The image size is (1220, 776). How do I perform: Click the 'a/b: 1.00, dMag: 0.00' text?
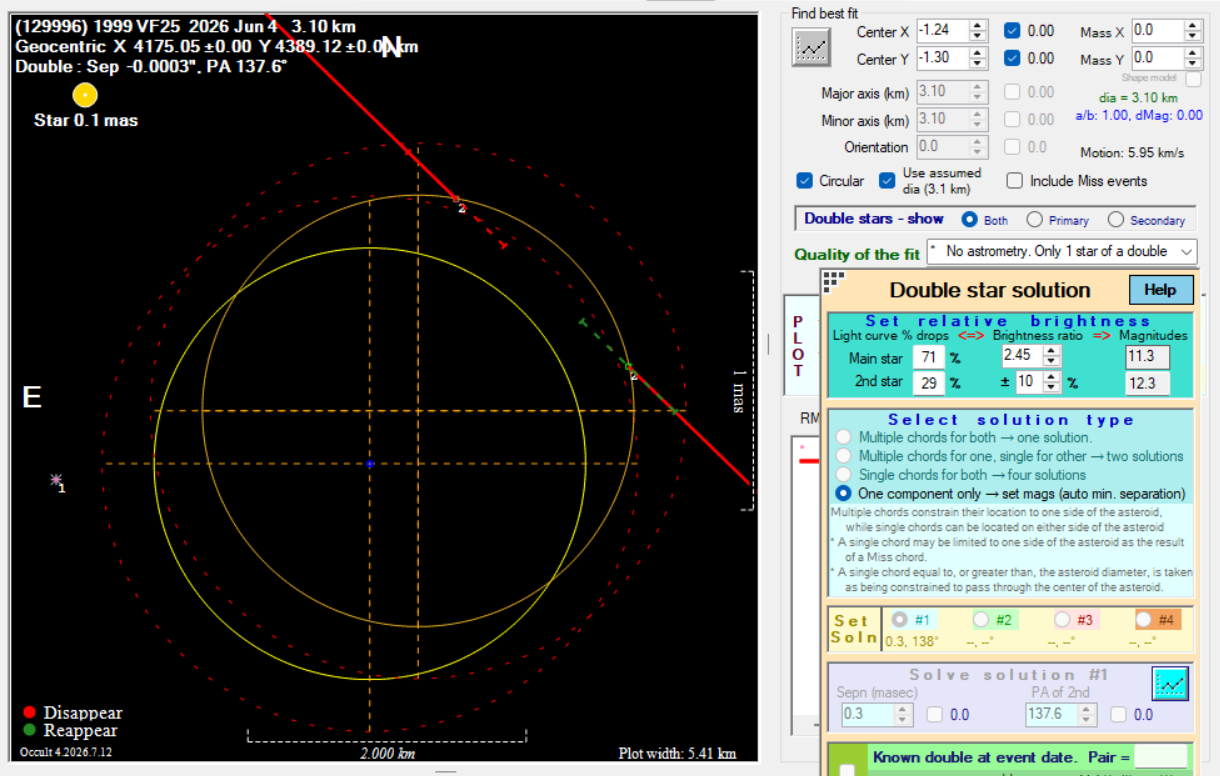pyautogui.click(x=1139, y=115)
